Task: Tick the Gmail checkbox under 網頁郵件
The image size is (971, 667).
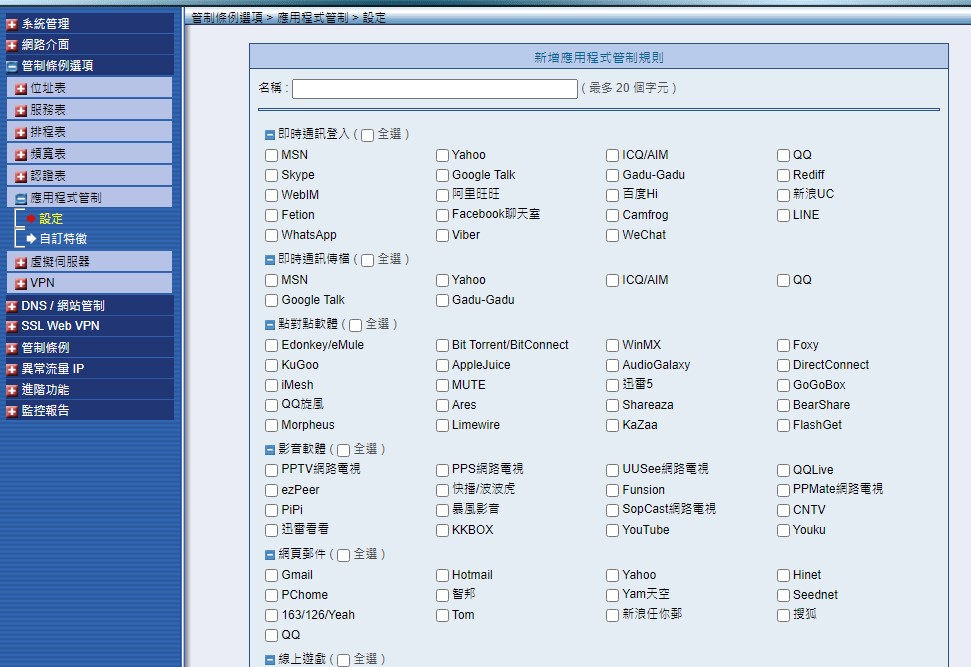Action: [x=271, y=575]
